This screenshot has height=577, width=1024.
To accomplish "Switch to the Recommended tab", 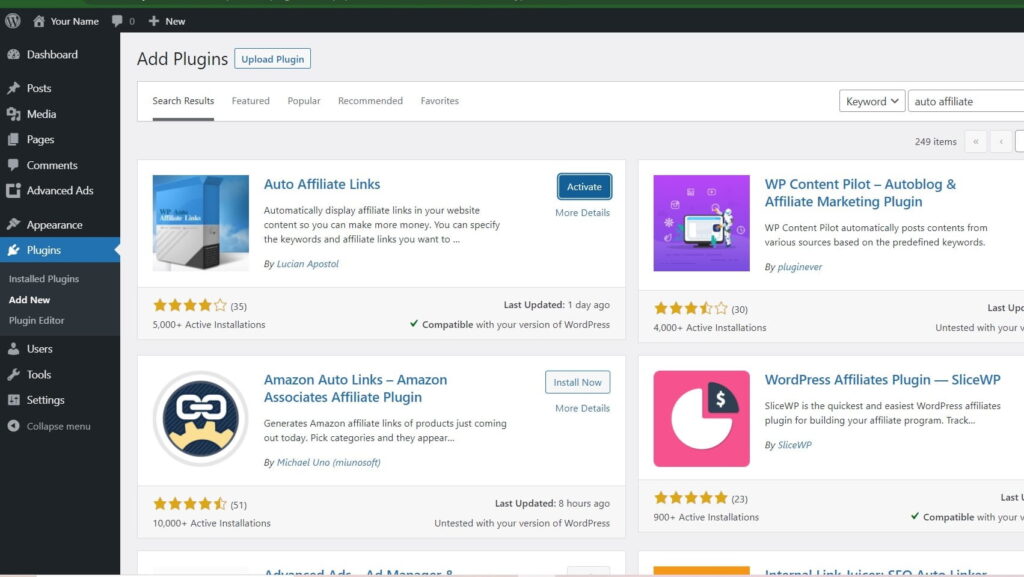I will pos(370,101).
